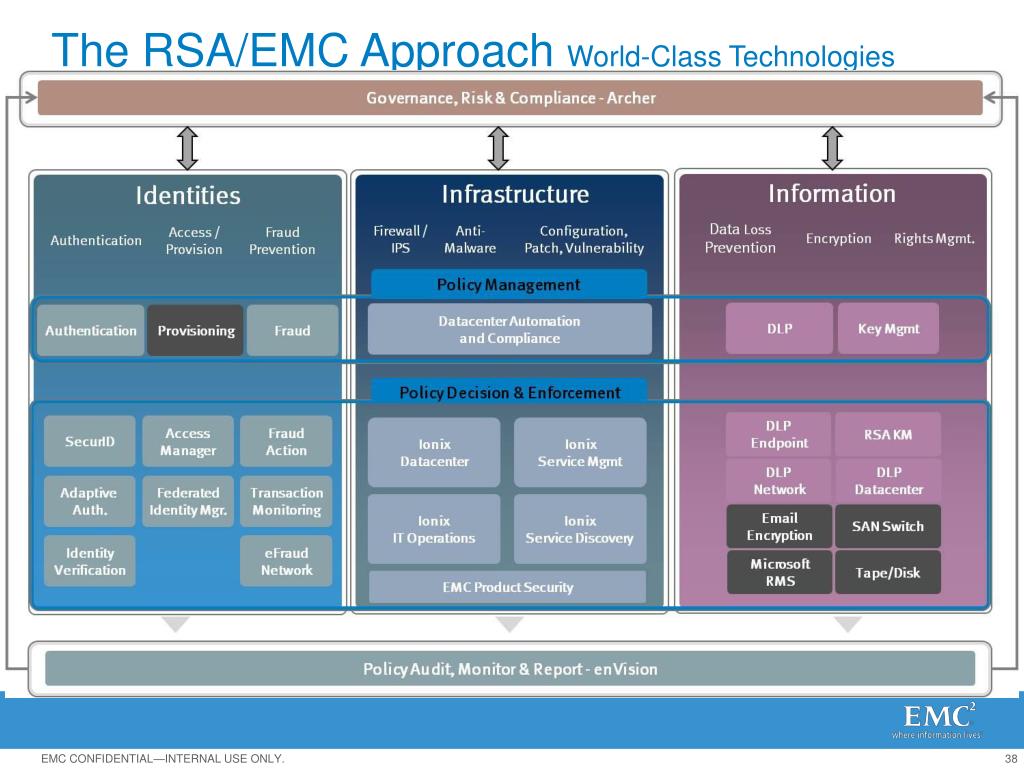The width and height of the screenshot is (1024, 768).
Task: Click the DLP Datacenter box
Action: pos(888,481)
